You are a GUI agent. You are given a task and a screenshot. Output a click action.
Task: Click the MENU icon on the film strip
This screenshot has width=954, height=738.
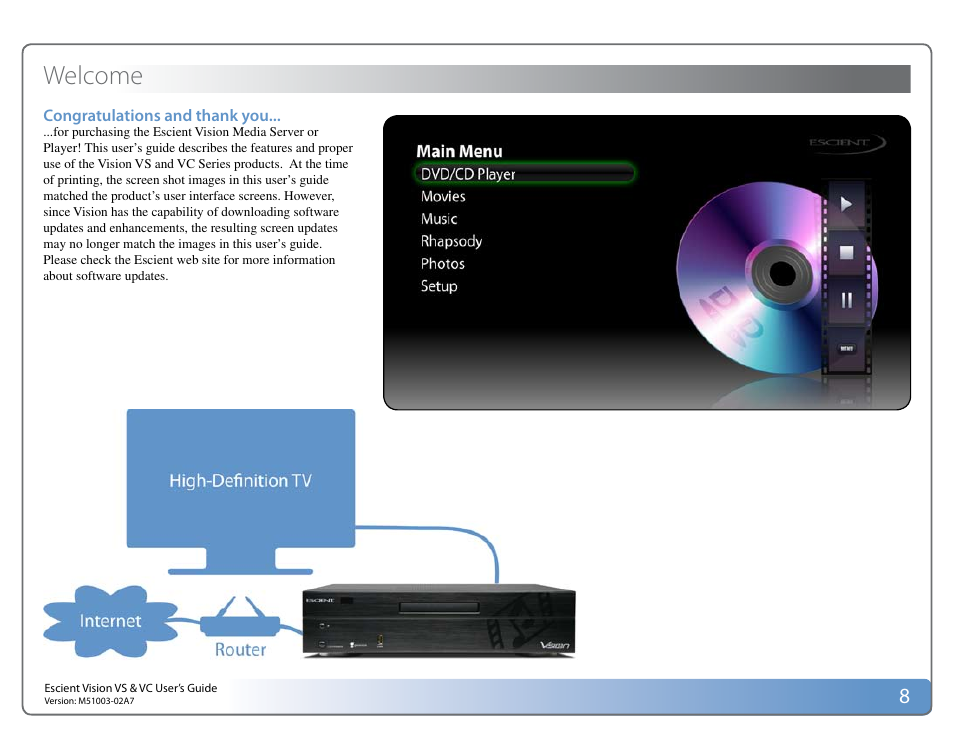(x=846, y=349)
